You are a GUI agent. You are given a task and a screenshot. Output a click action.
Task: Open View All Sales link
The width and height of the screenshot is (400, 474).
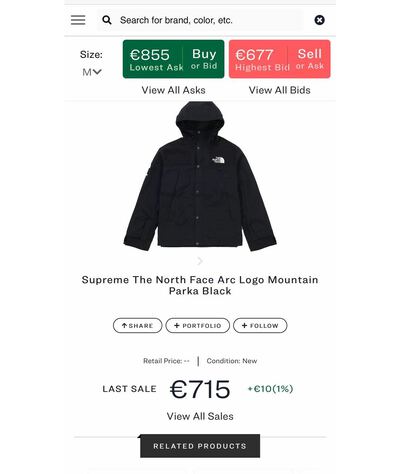tap(200, 416)
